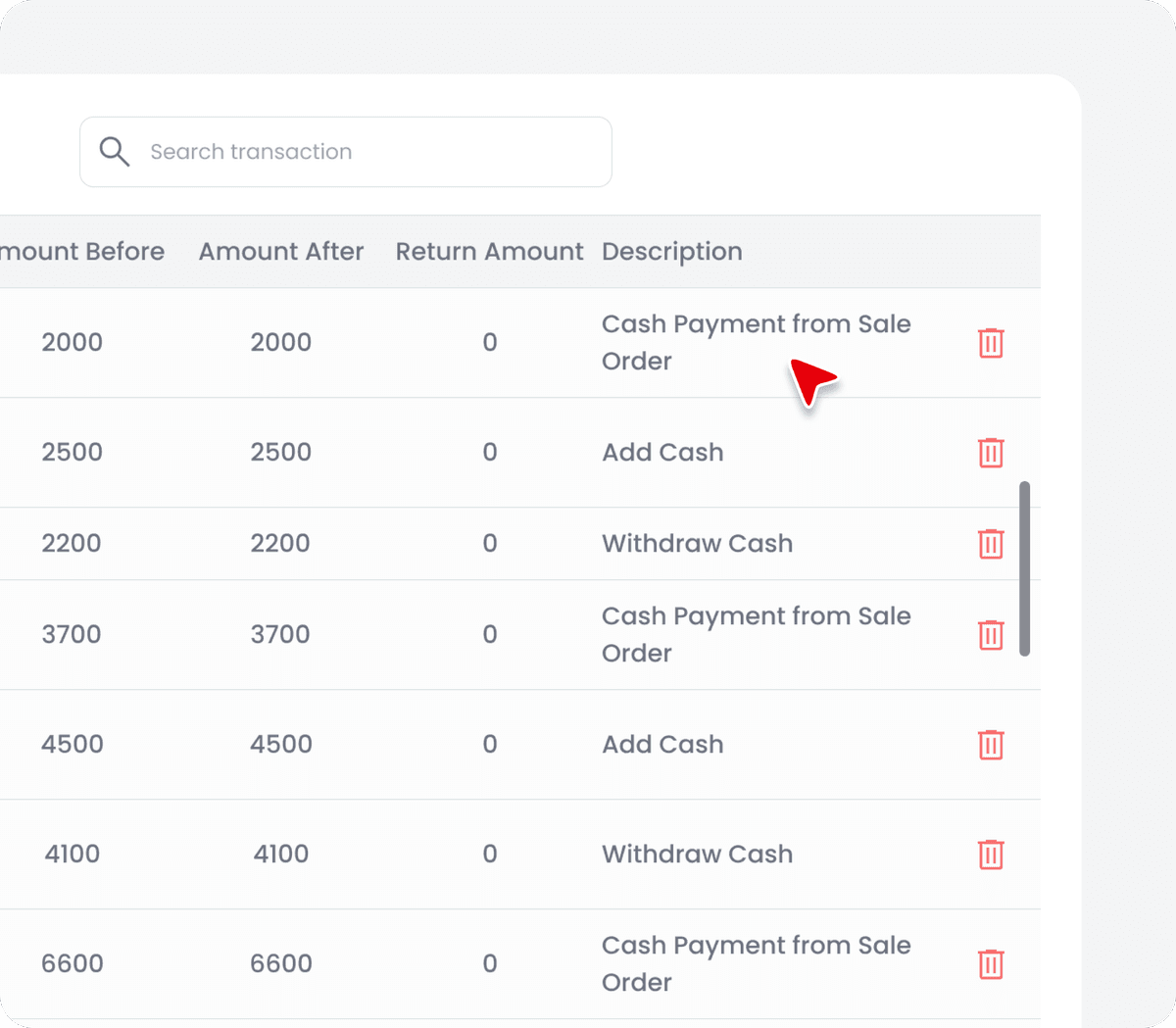Delete the Cash Payment transaction showing 6600

990,964
